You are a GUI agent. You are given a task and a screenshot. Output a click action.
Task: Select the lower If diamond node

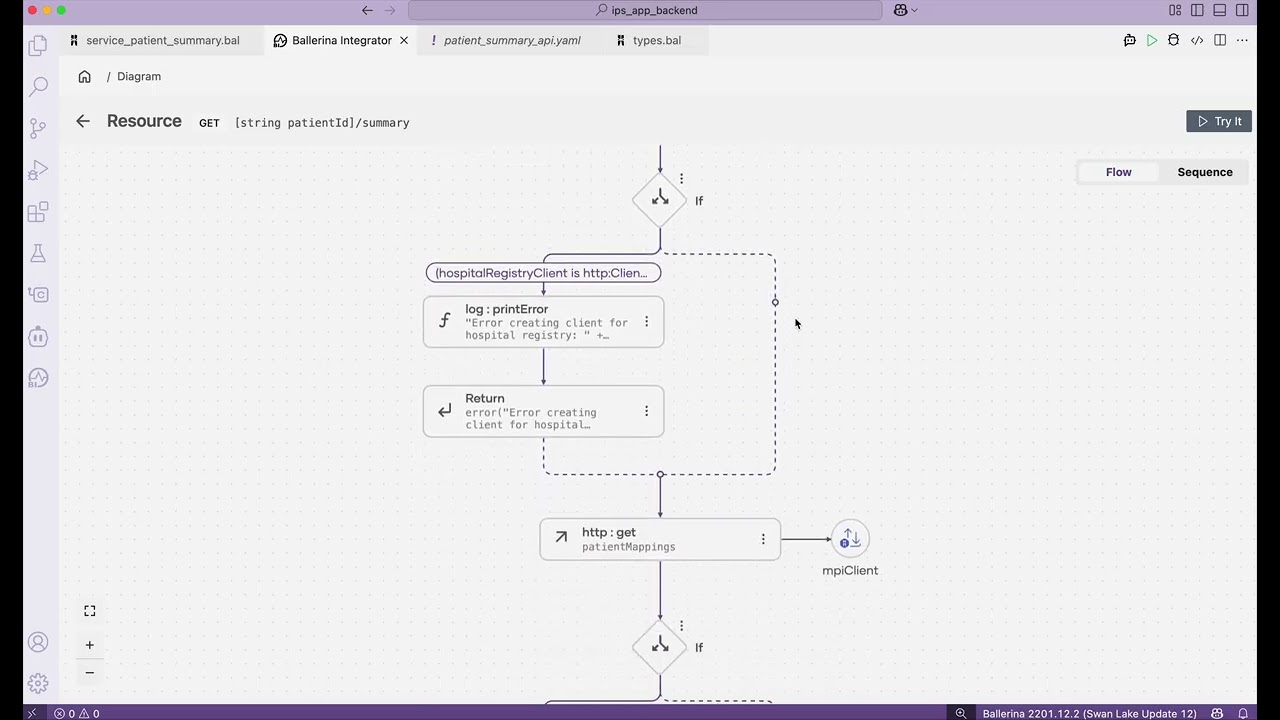pyautogui.click(x=660, y=647)
